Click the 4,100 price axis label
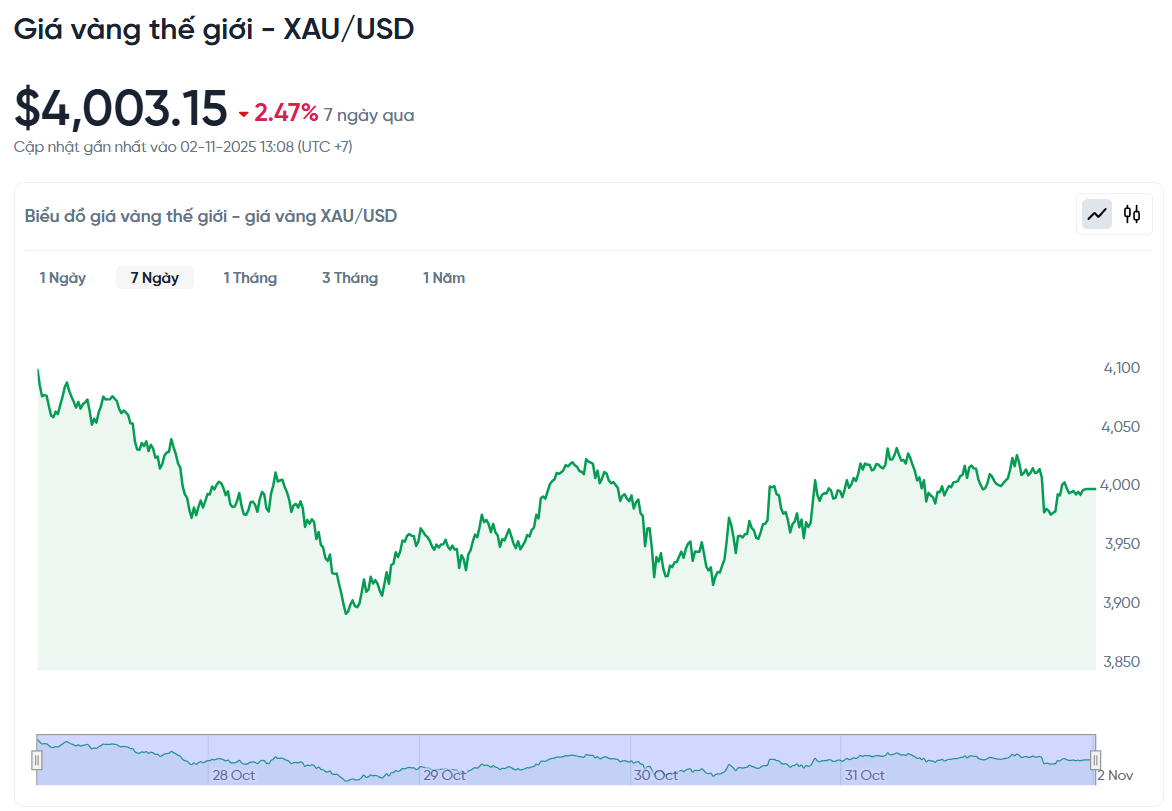 pos(1120,368)
